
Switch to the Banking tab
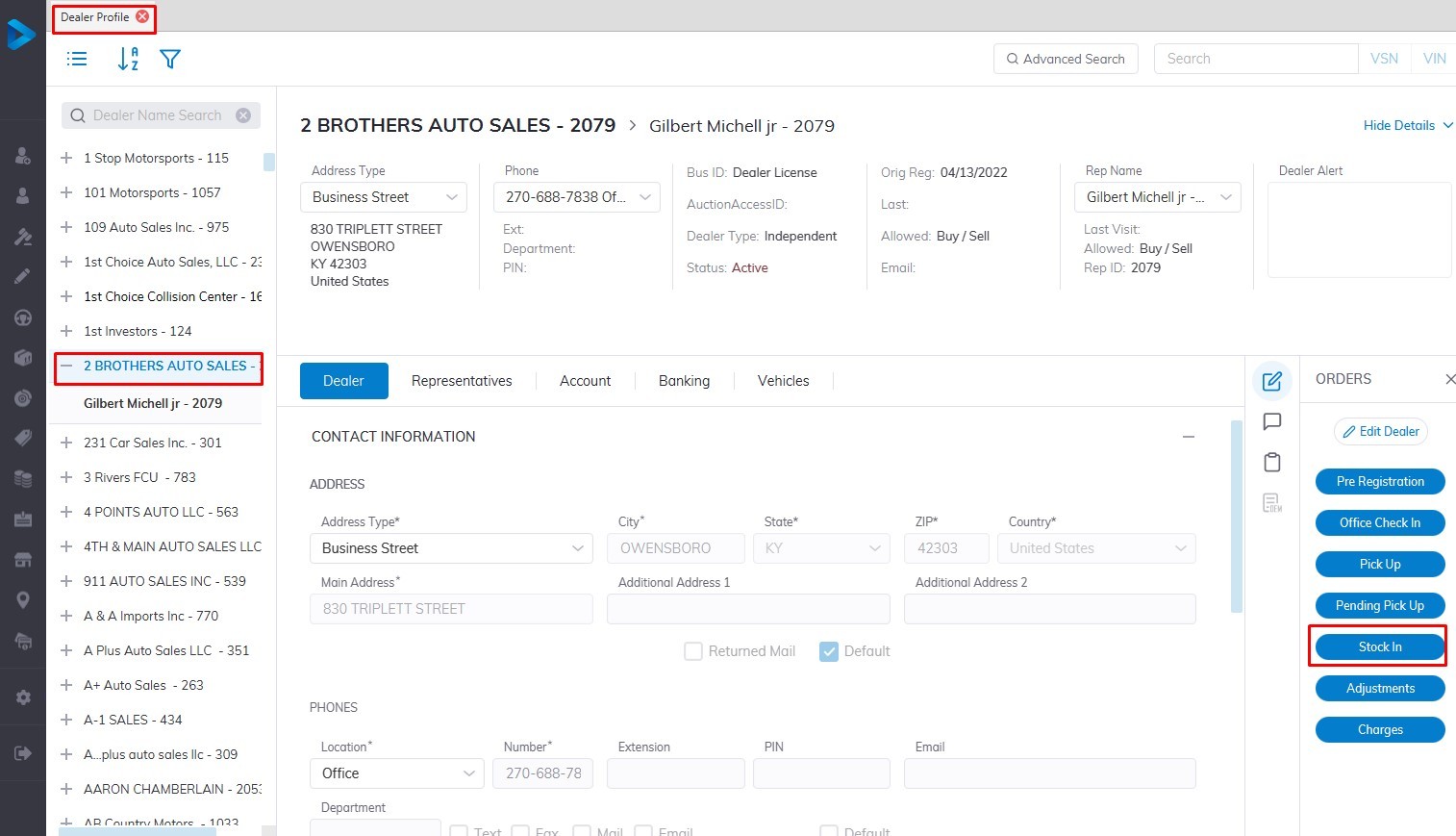point(684,381)
